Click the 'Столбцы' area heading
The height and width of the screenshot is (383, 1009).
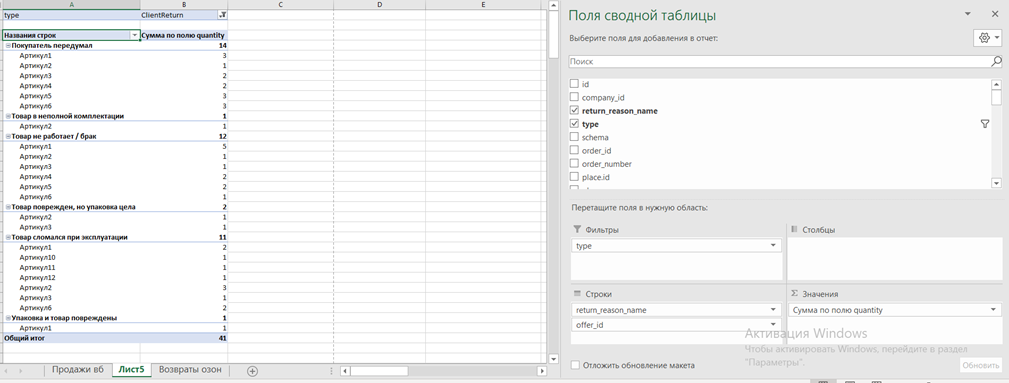coord(820,230)
